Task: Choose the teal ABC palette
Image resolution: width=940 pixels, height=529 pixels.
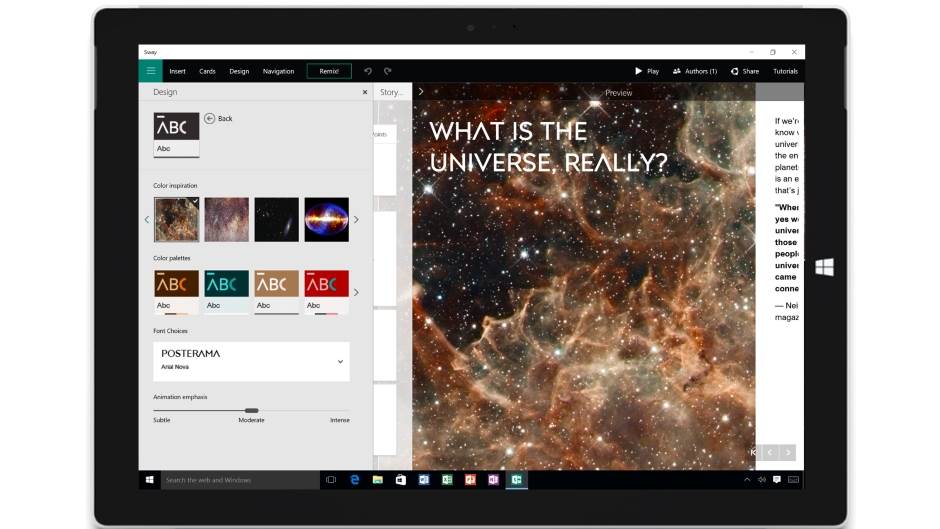Action: click(227, 292)
